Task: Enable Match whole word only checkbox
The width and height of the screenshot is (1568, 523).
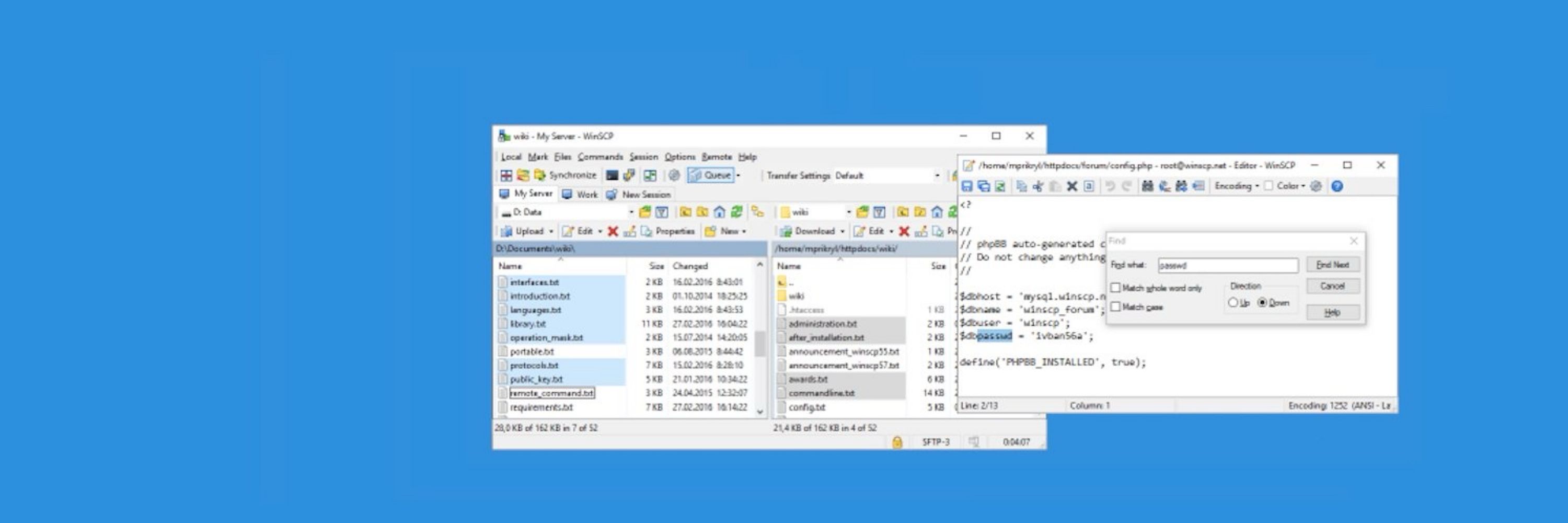Action: point(1115,288)
